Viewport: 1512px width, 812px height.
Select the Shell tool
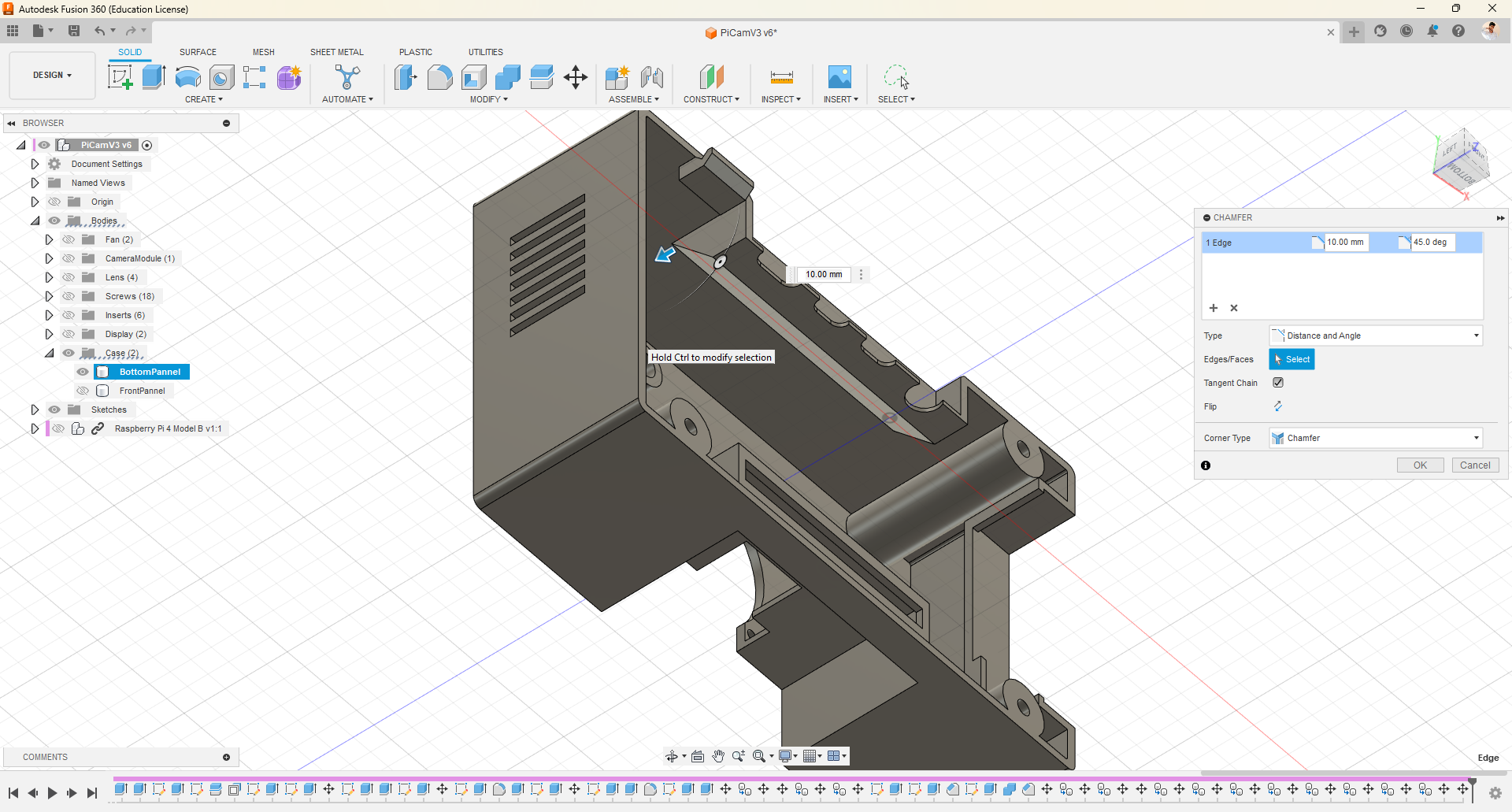click(473, 77)
